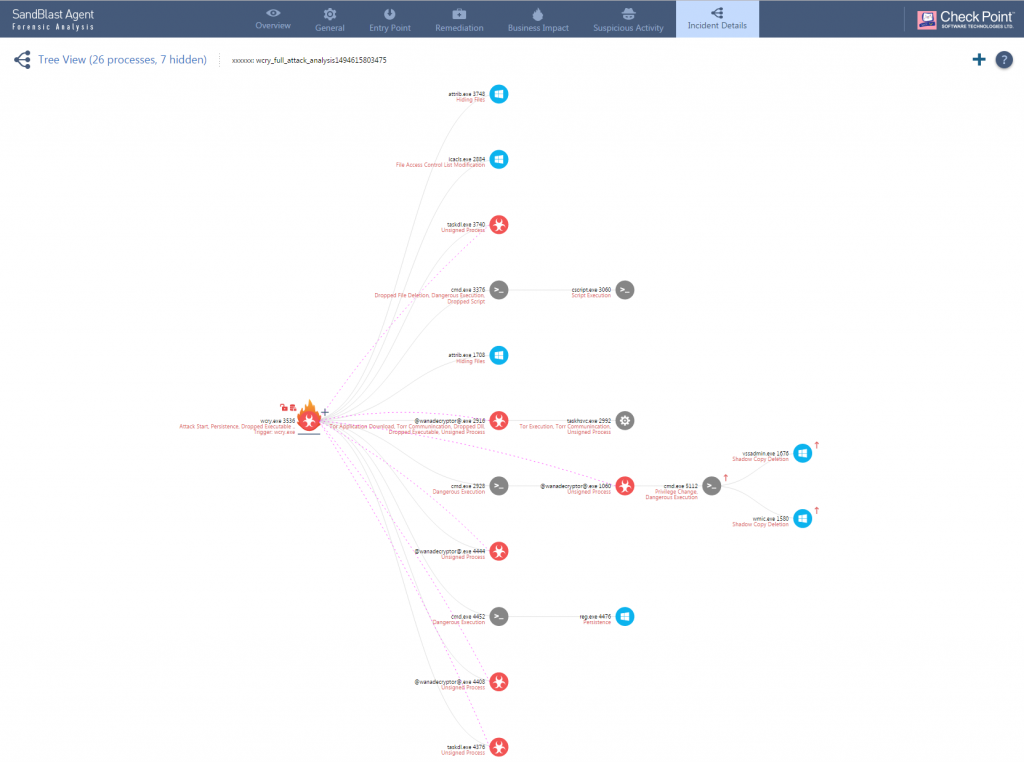
Task: Select the vssadmin.exe 1676 Windows node
Action: [803, 453]
